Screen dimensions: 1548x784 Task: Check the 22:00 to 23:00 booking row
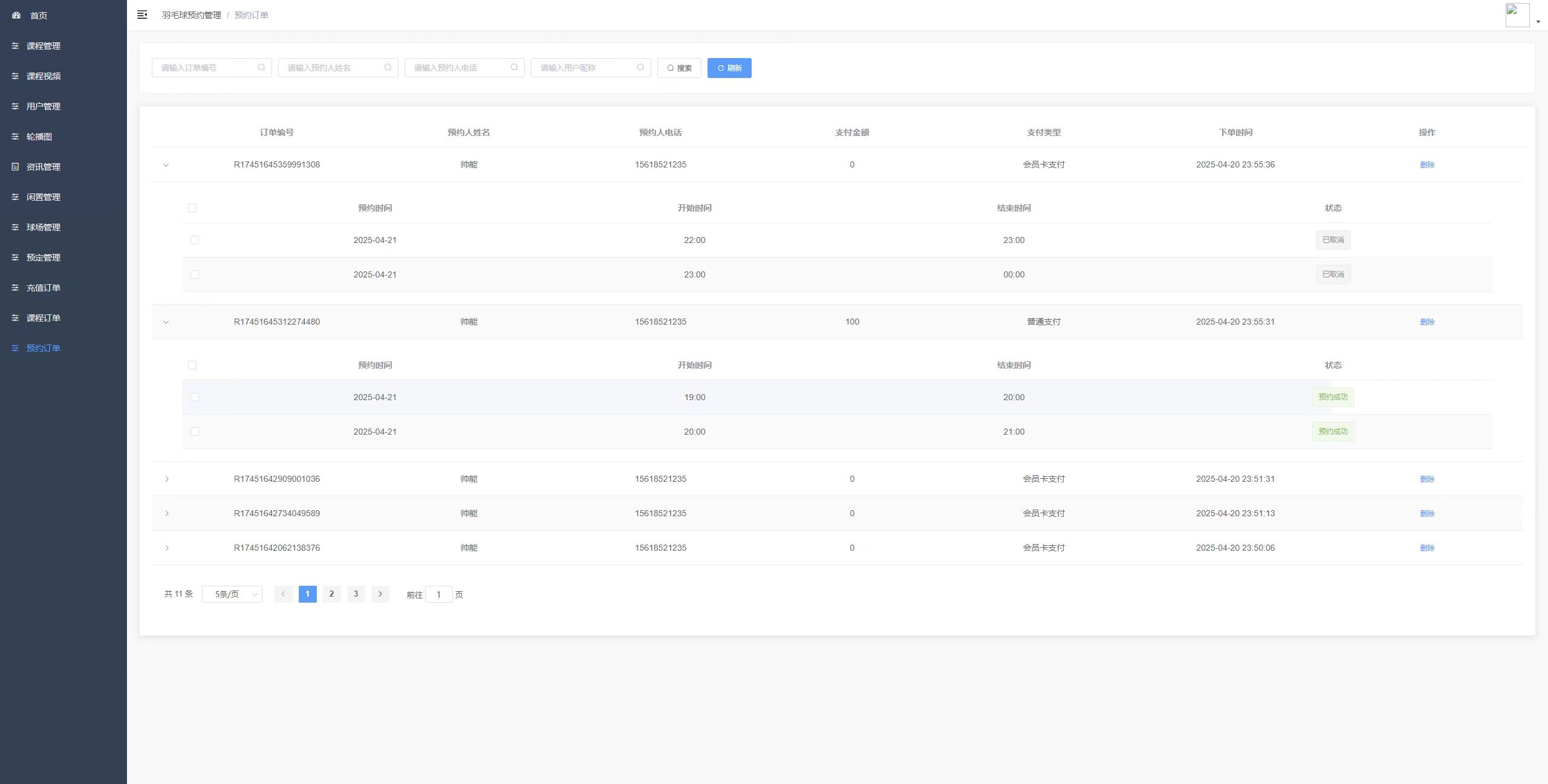click(x=195, y=240)
